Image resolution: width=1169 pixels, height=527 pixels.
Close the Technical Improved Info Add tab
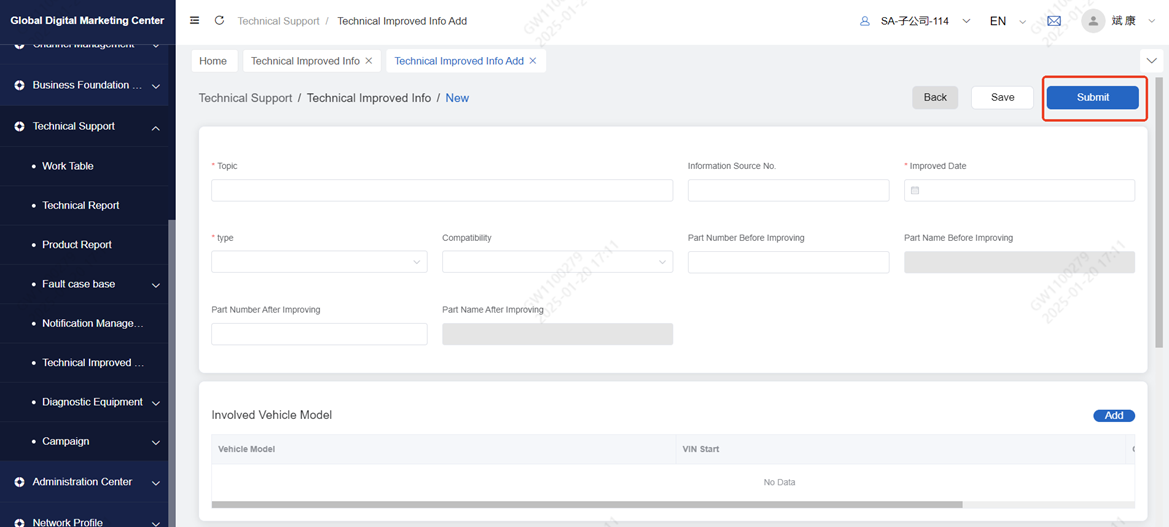pyautogui.click(x=533, y=61)
